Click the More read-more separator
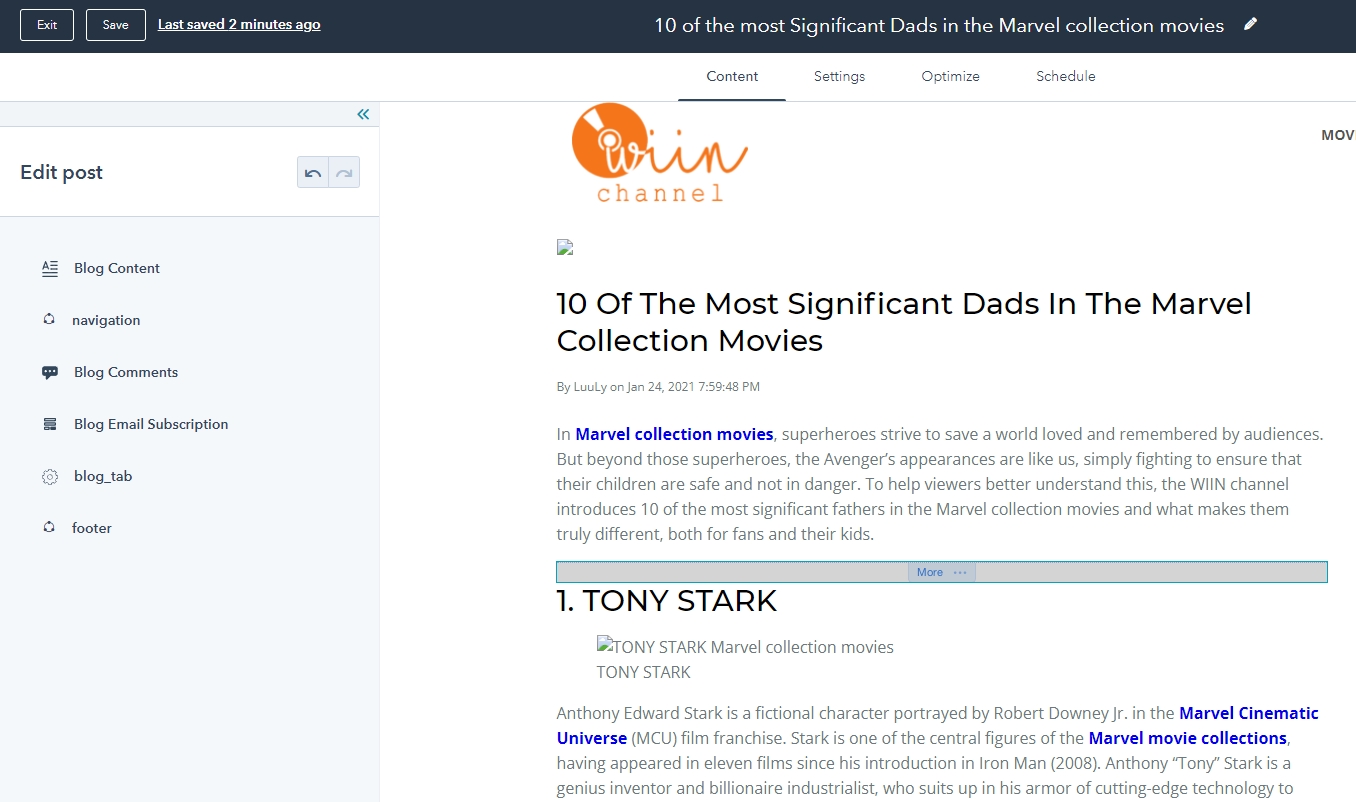Screen dimensions: 1356x802 click(942, 572)
